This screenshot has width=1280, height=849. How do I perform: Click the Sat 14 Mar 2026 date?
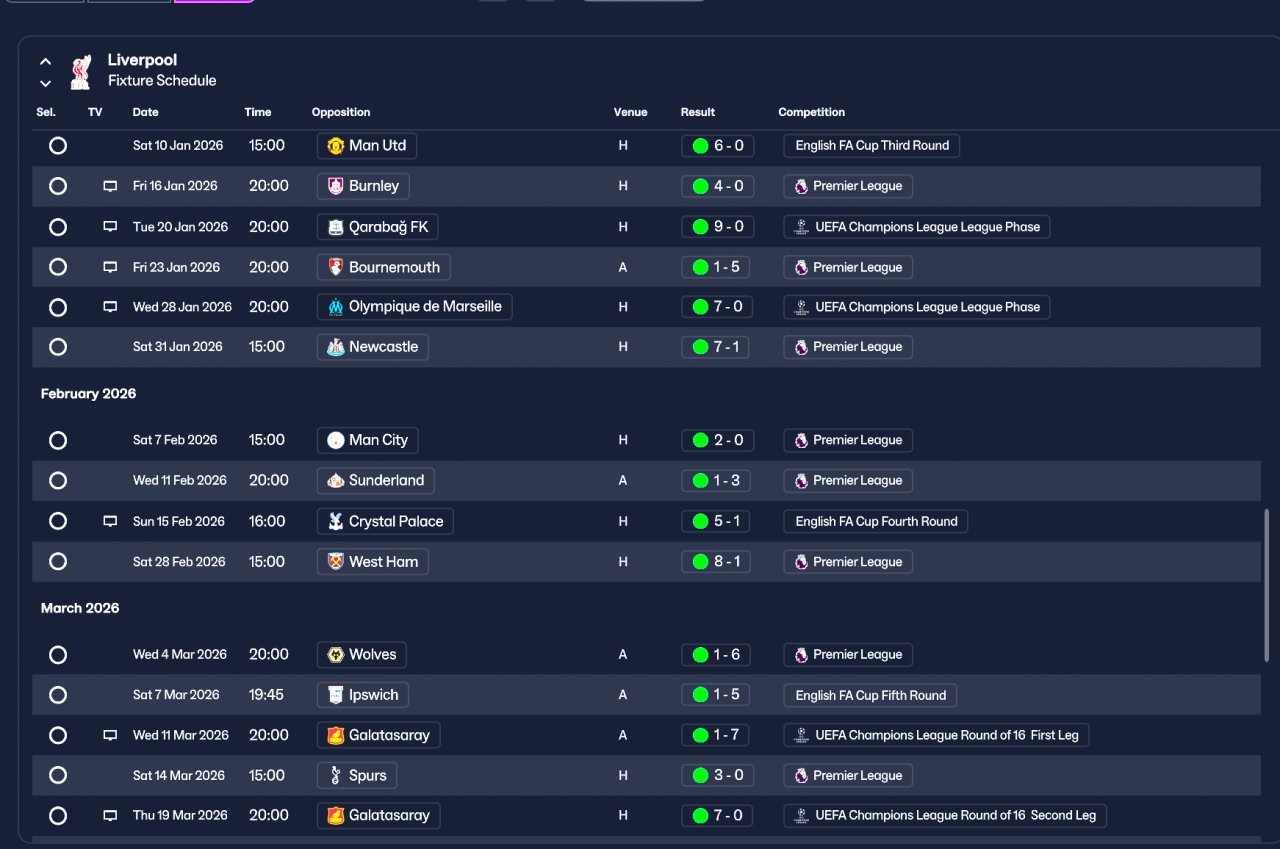(180, 775)
